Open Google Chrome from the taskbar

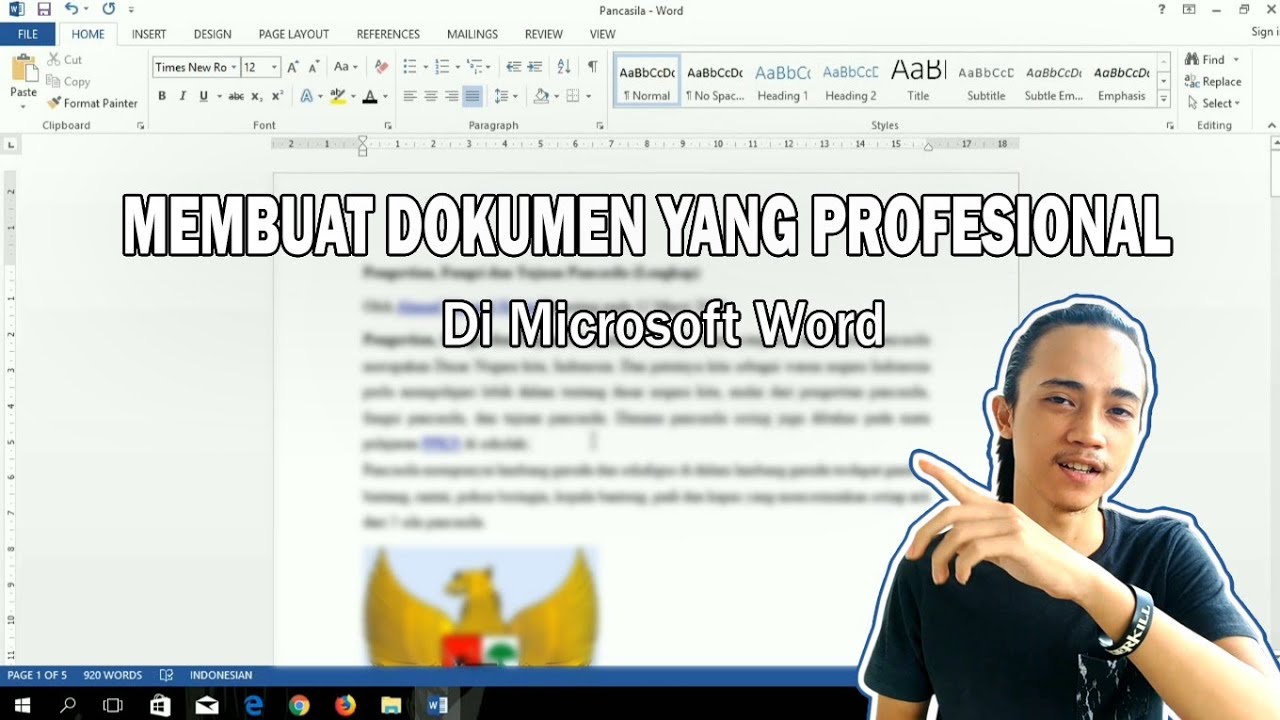coord(299,705)
